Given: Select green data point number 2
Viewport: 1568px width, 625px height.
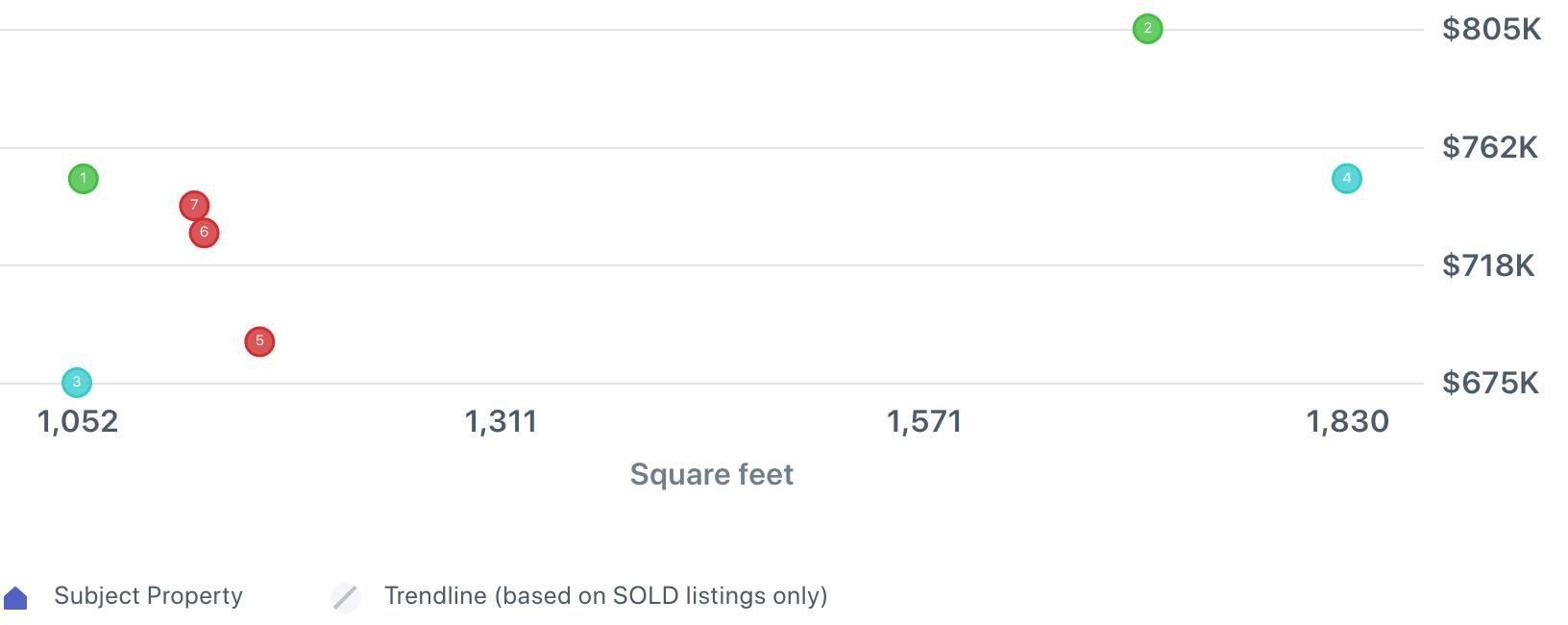Looking at the screenshot, I should [x=1147, y=29].
